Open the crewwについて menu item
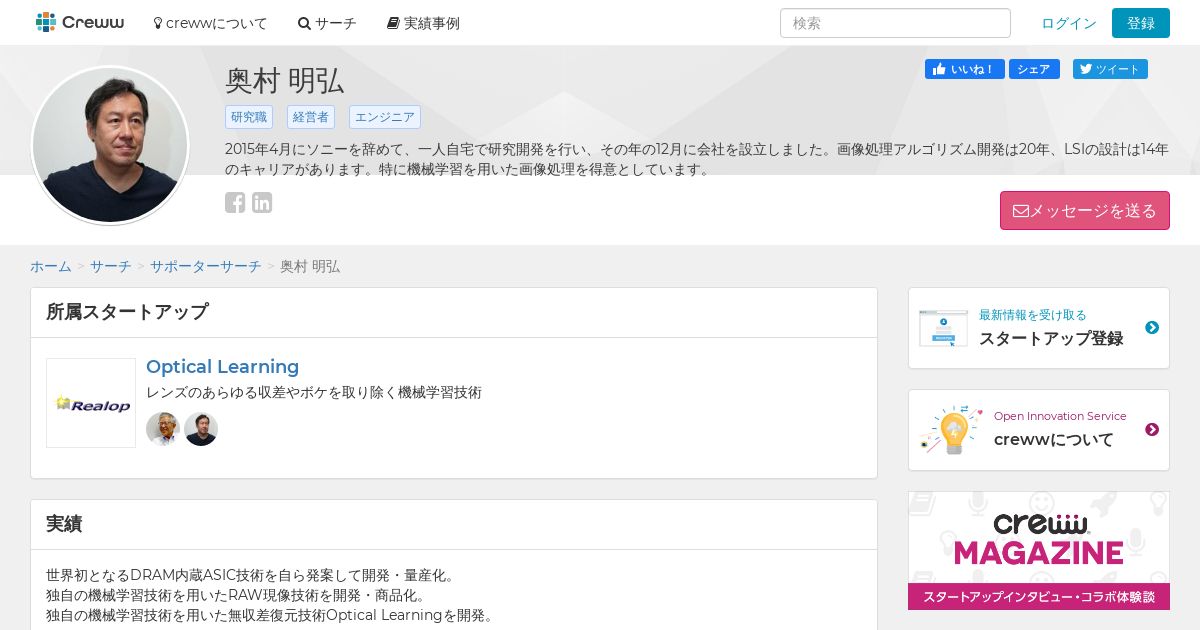1200x630 pixels. point(211,23)
